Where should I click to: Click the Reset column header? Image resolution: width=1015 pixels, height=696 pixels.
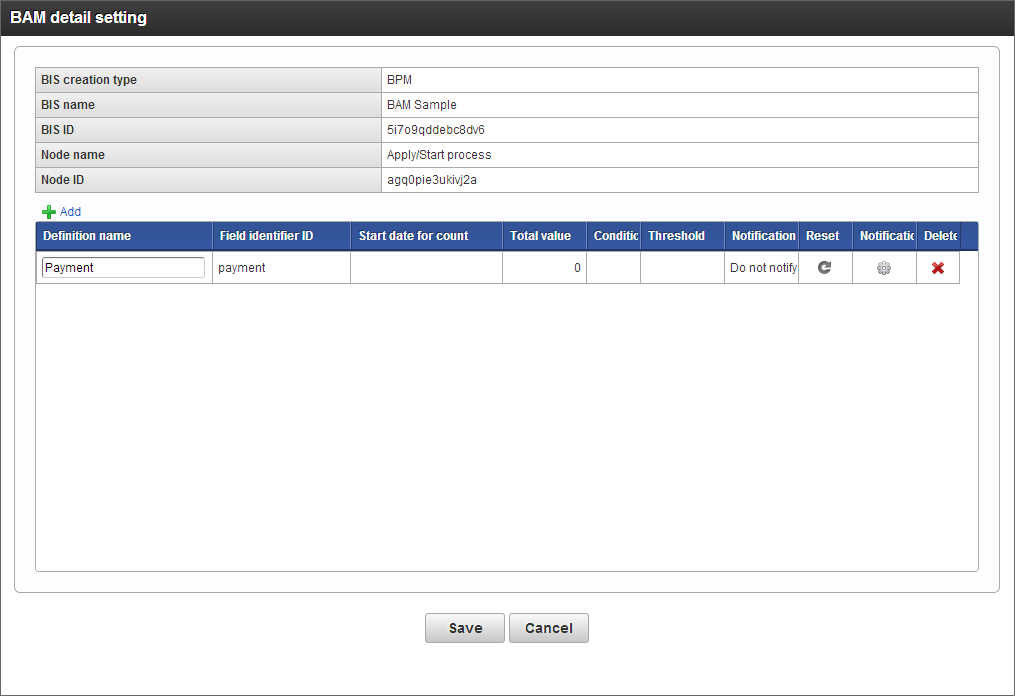825,236
